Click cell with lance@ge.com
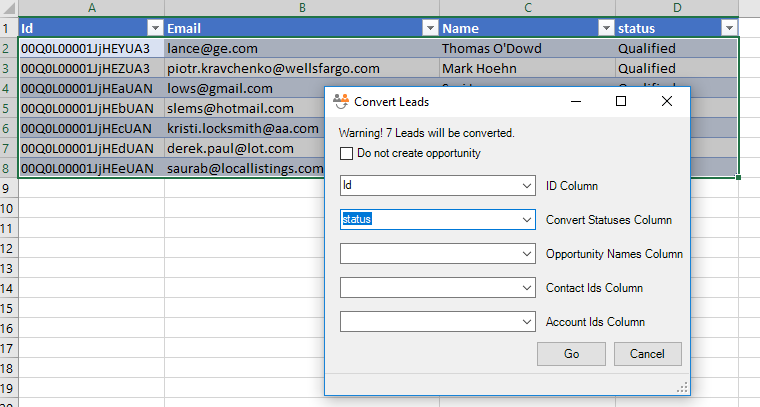Screen dimensions: 760x407 click(302, 48)
